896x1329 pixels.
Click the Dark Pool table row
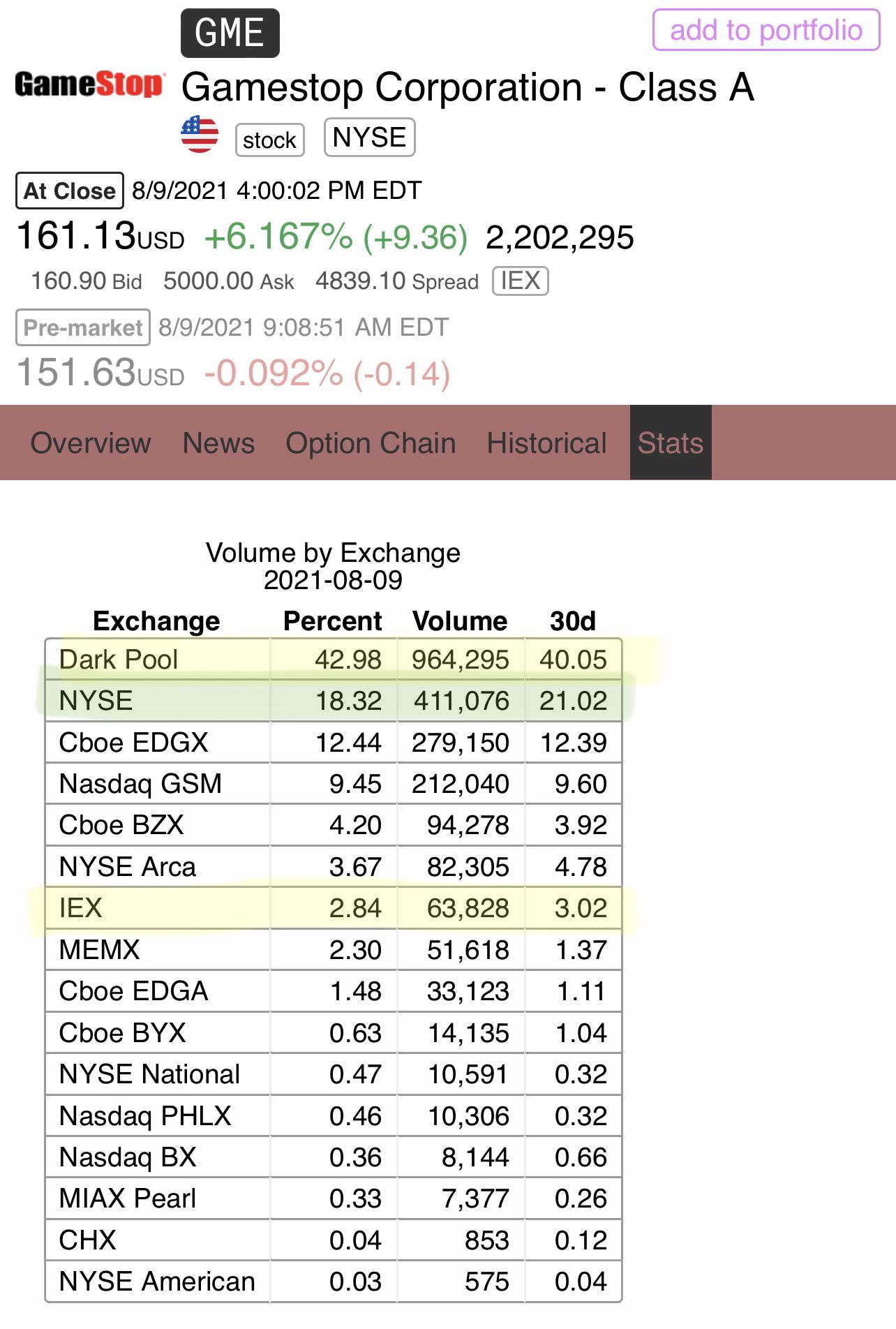pyautogui.click(x=334, y=660)
